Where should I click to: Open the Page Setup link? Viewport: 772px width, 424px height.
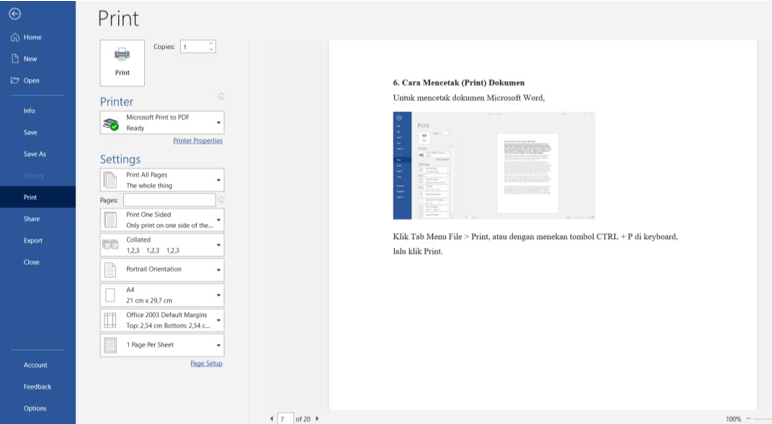click(x=206, y=363)
